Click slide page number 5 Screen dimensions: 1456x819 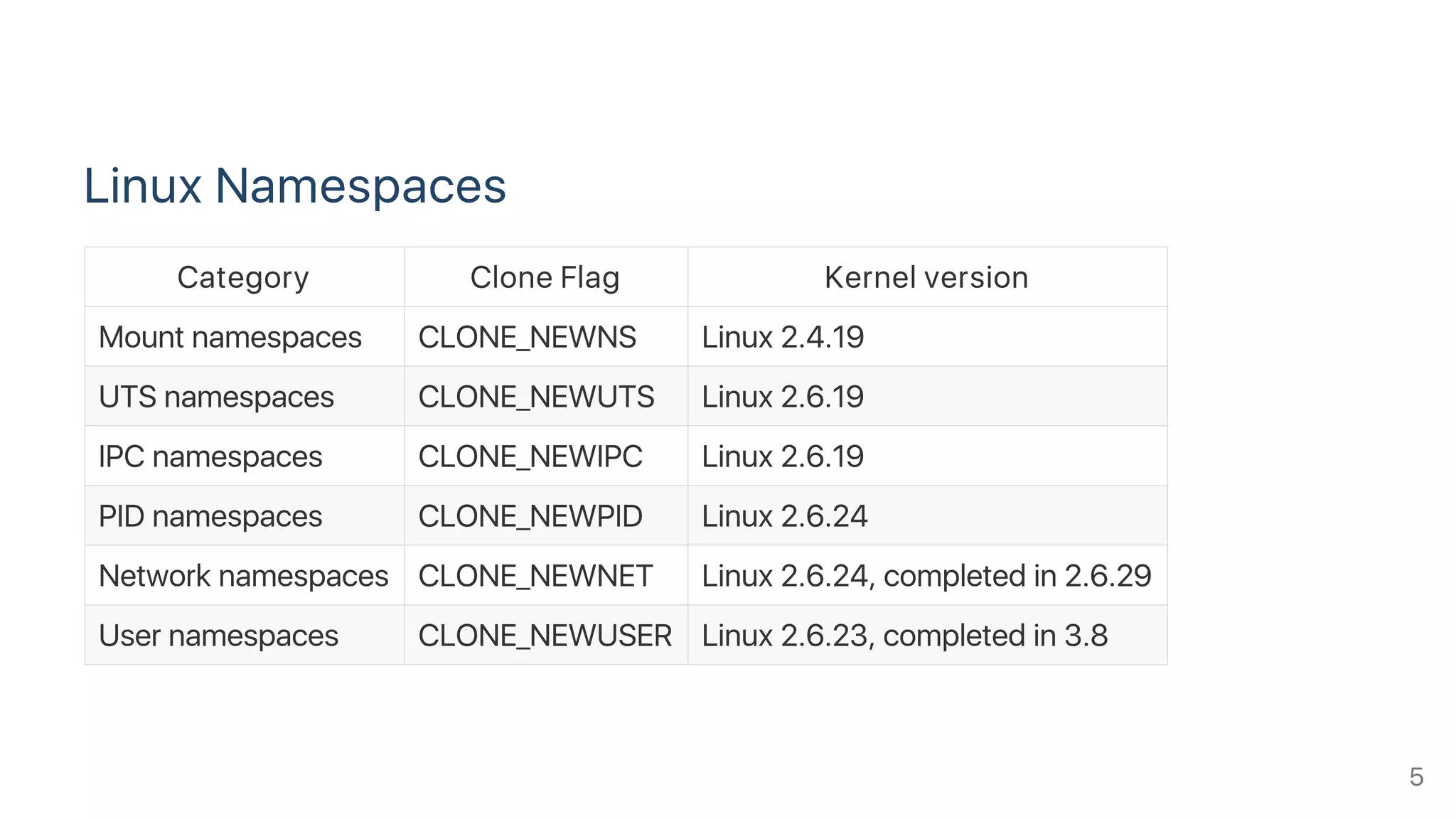(x=1416, y=777)
